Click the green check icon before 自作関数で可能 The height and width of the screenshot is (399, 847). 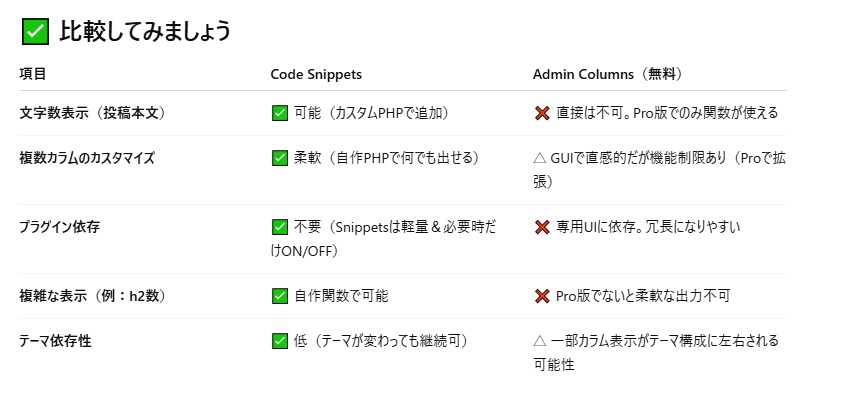click(280, 296)
